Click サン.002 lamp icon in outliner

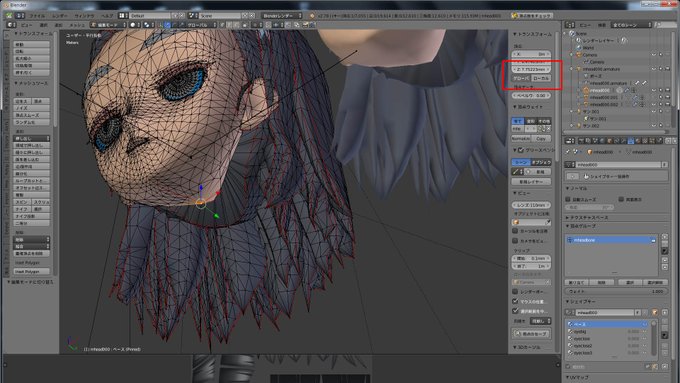point(579,126)
